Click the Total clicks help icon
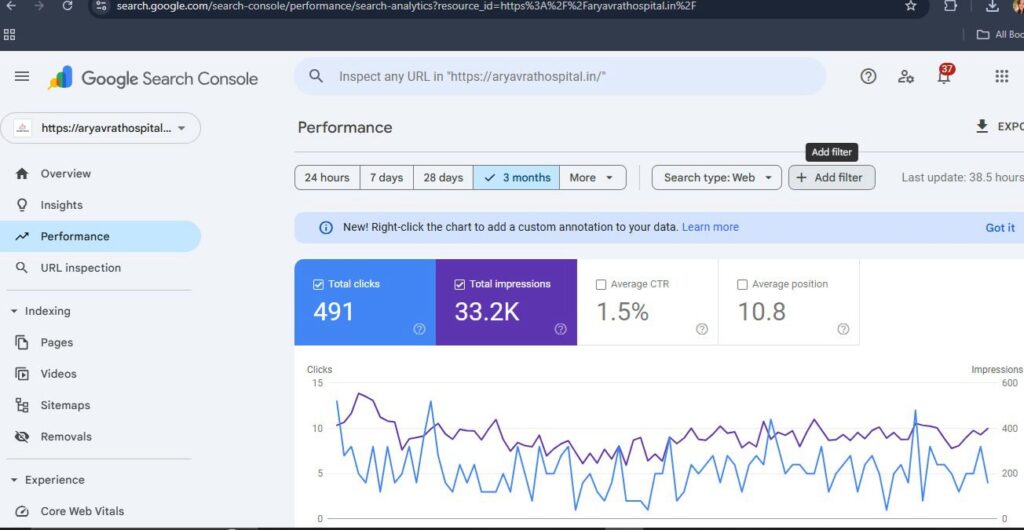The image size is (1024, 530). point(420,329)
